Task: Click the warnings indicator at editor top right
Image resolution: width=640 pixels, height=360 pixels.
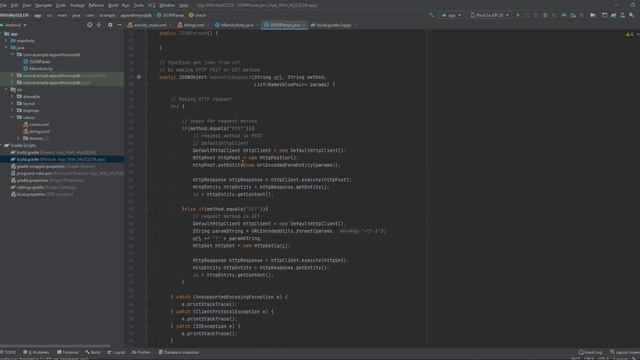Action: (x=630, y=34)
